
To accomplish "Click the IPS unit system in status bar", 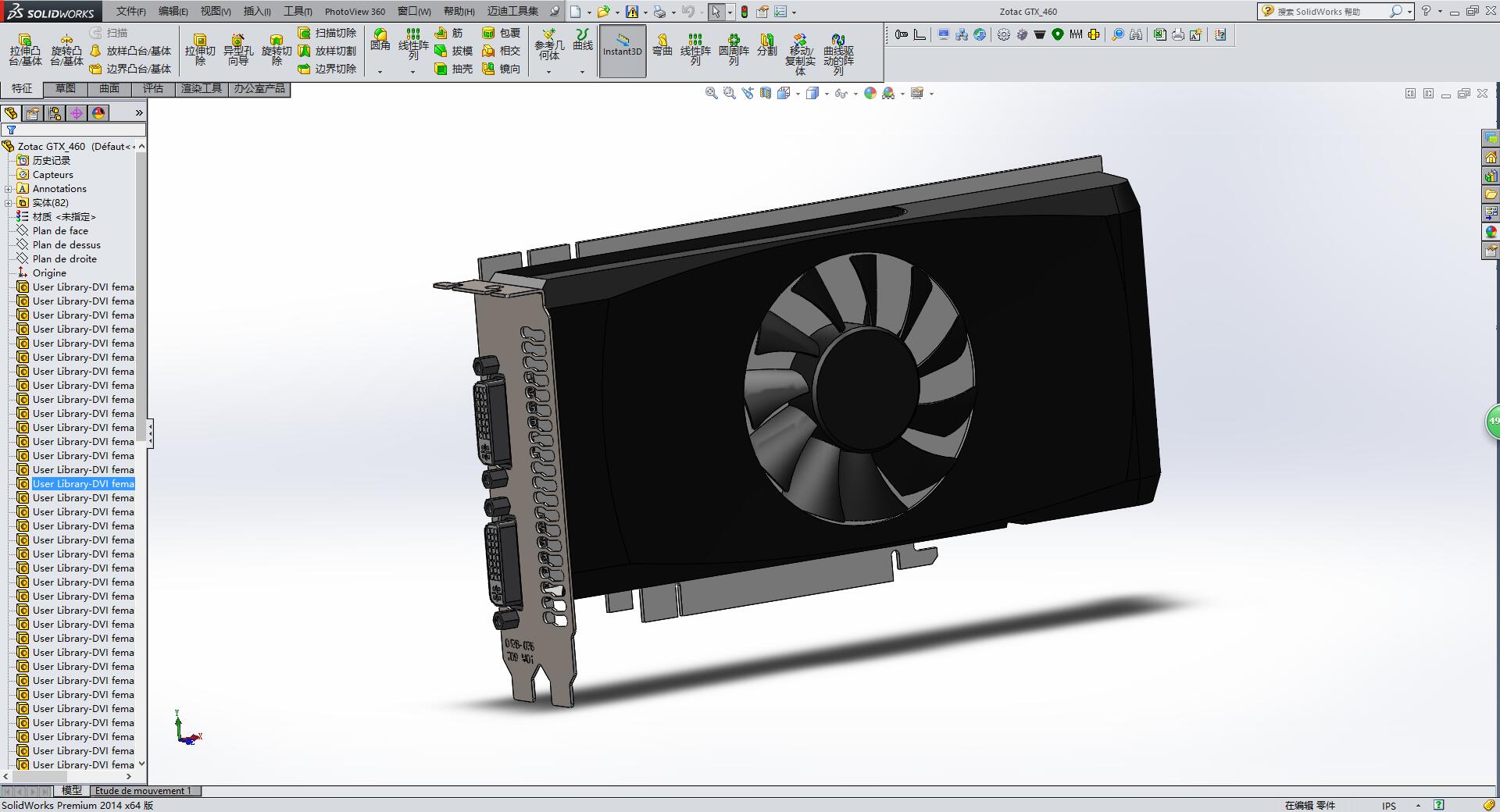I will click(x=1389, y=806).
